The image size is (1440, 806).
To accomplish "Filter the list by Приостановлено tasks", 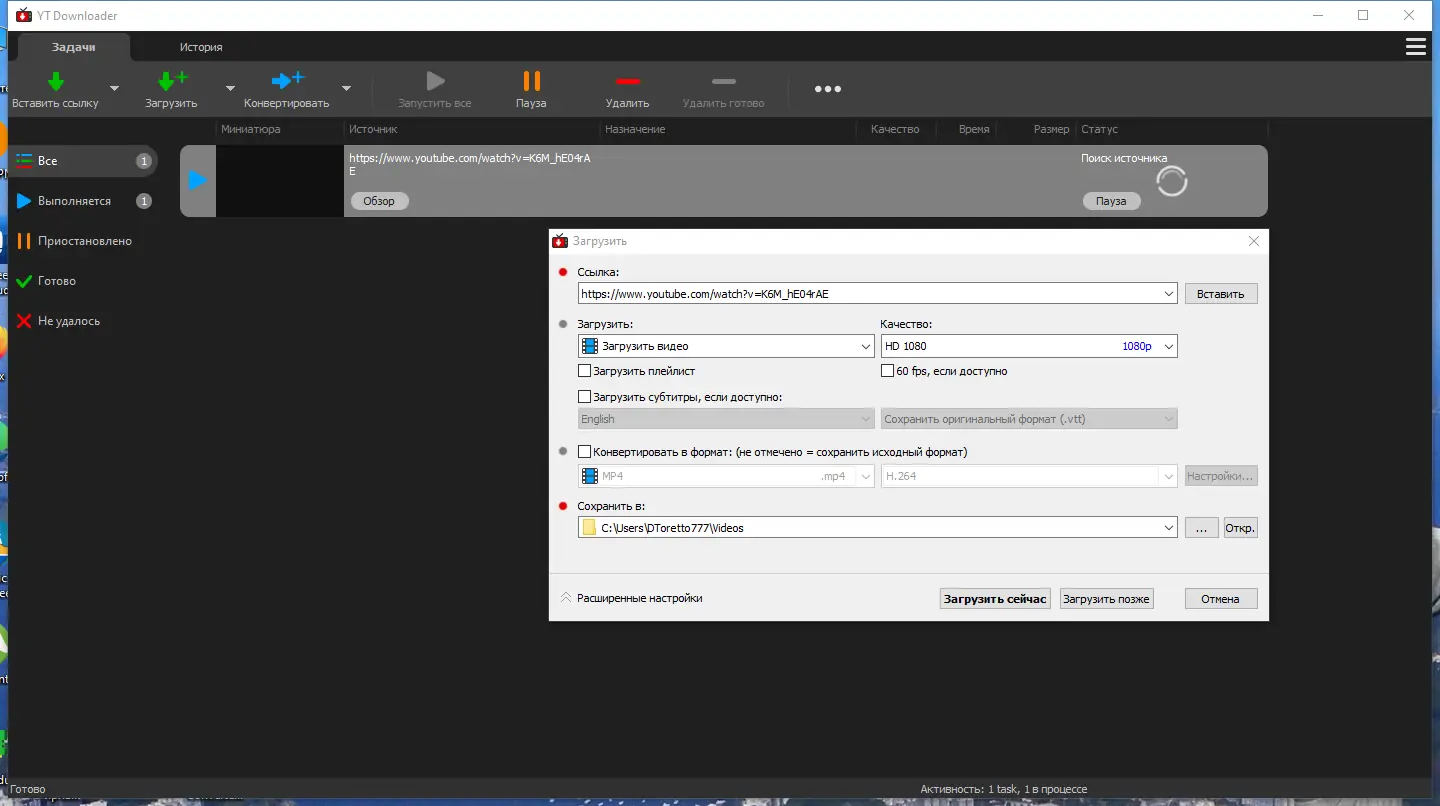I will pyautogui.click(x=84, y=241).
